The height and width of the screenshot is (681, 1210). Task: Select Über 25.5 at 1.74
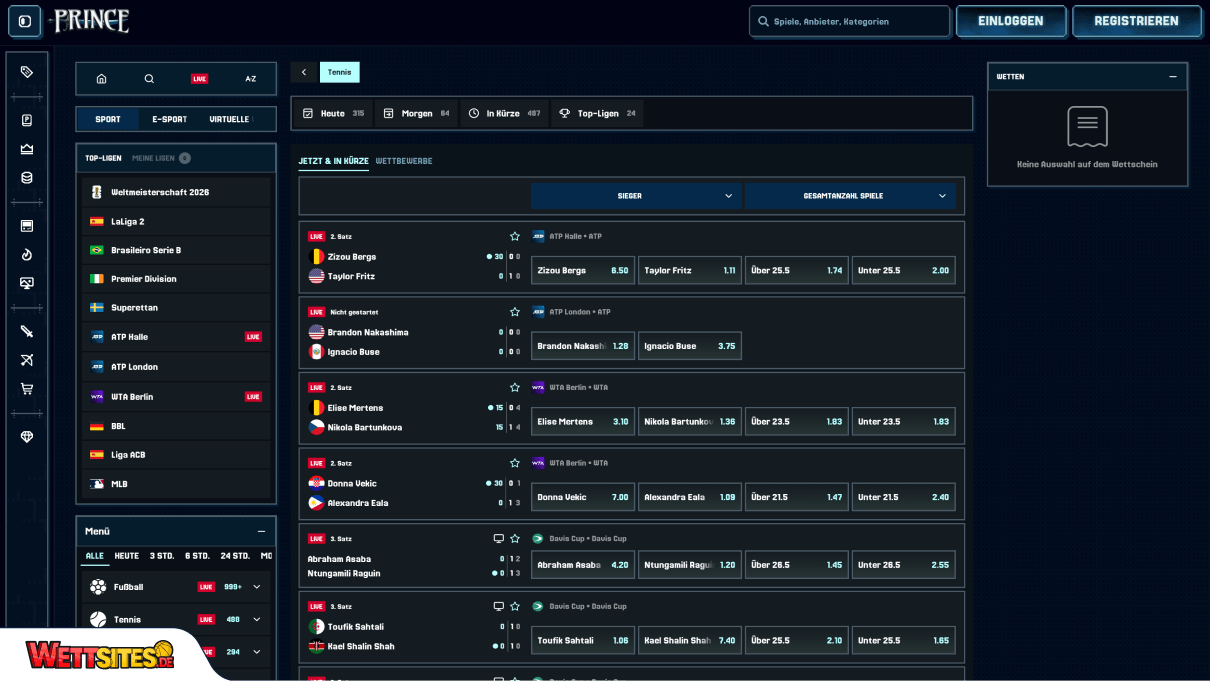coord(797,270)
